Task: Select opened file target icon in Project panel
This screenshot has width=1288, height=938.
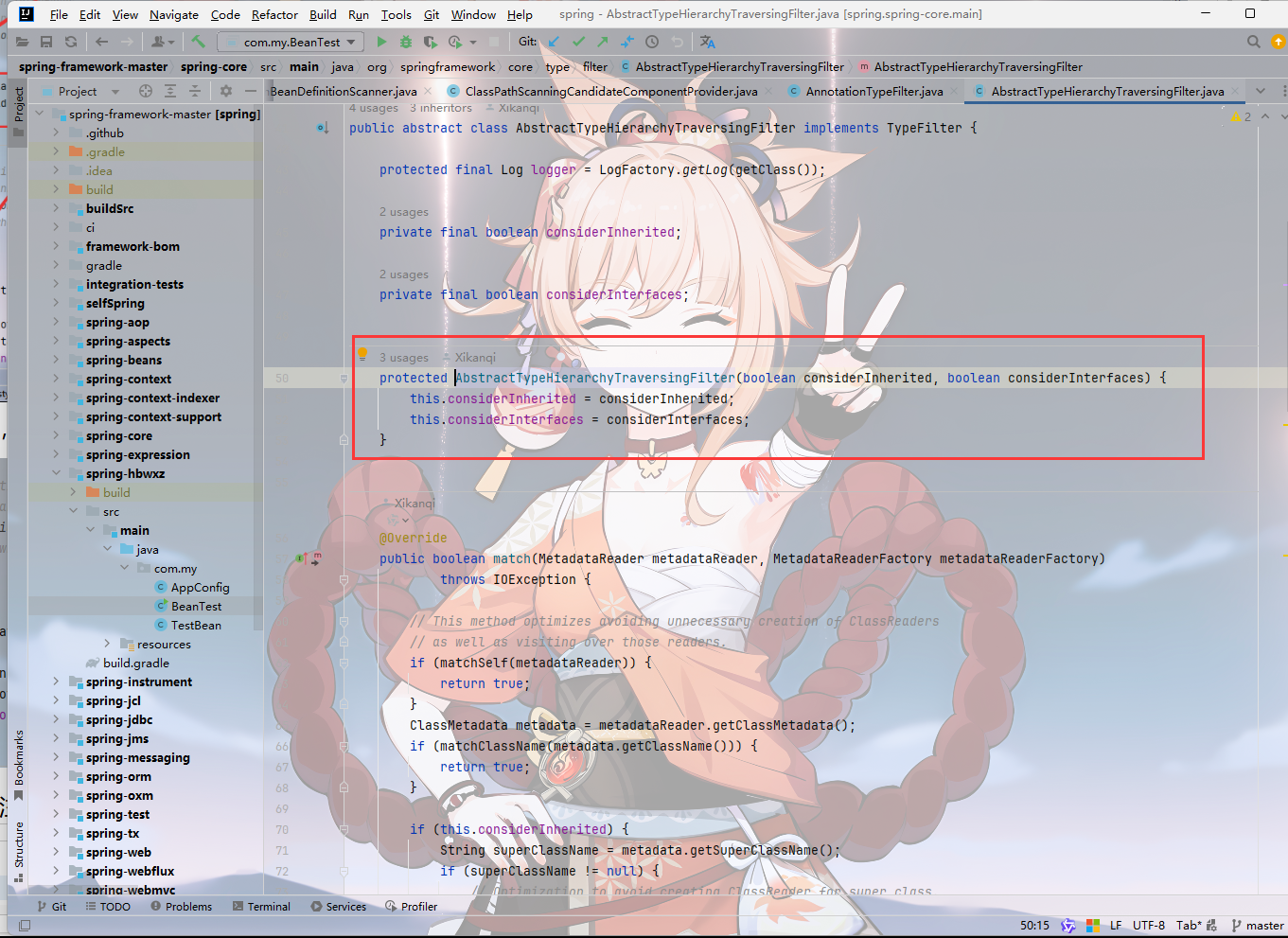Action: pos(146,91)
